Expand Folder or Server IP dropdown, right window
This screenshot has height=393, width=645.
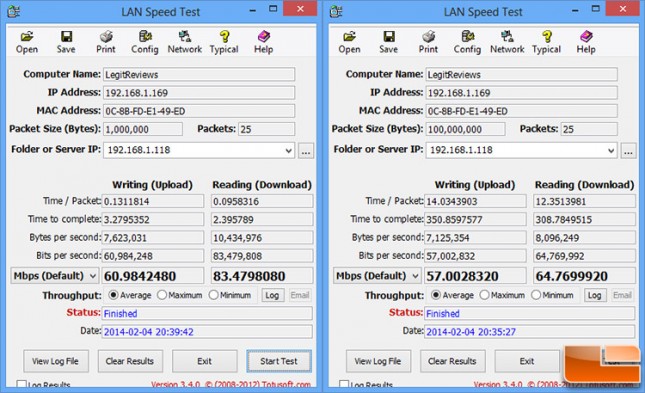click(x=611, y=151)
